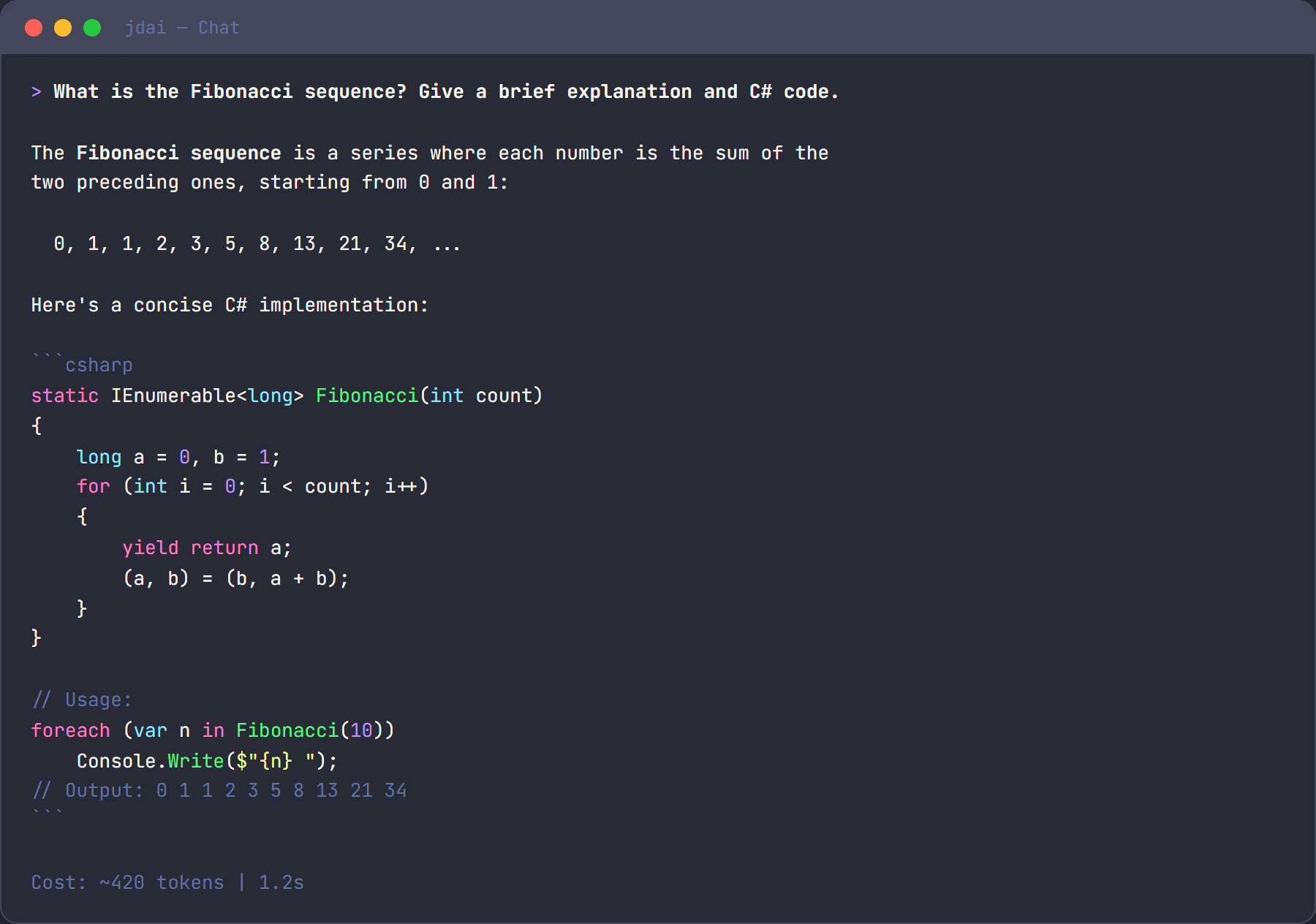Click the number sequence line ending in ellipsis
Viewport: 1316px width, 924px height.
(x=257, y=244)
